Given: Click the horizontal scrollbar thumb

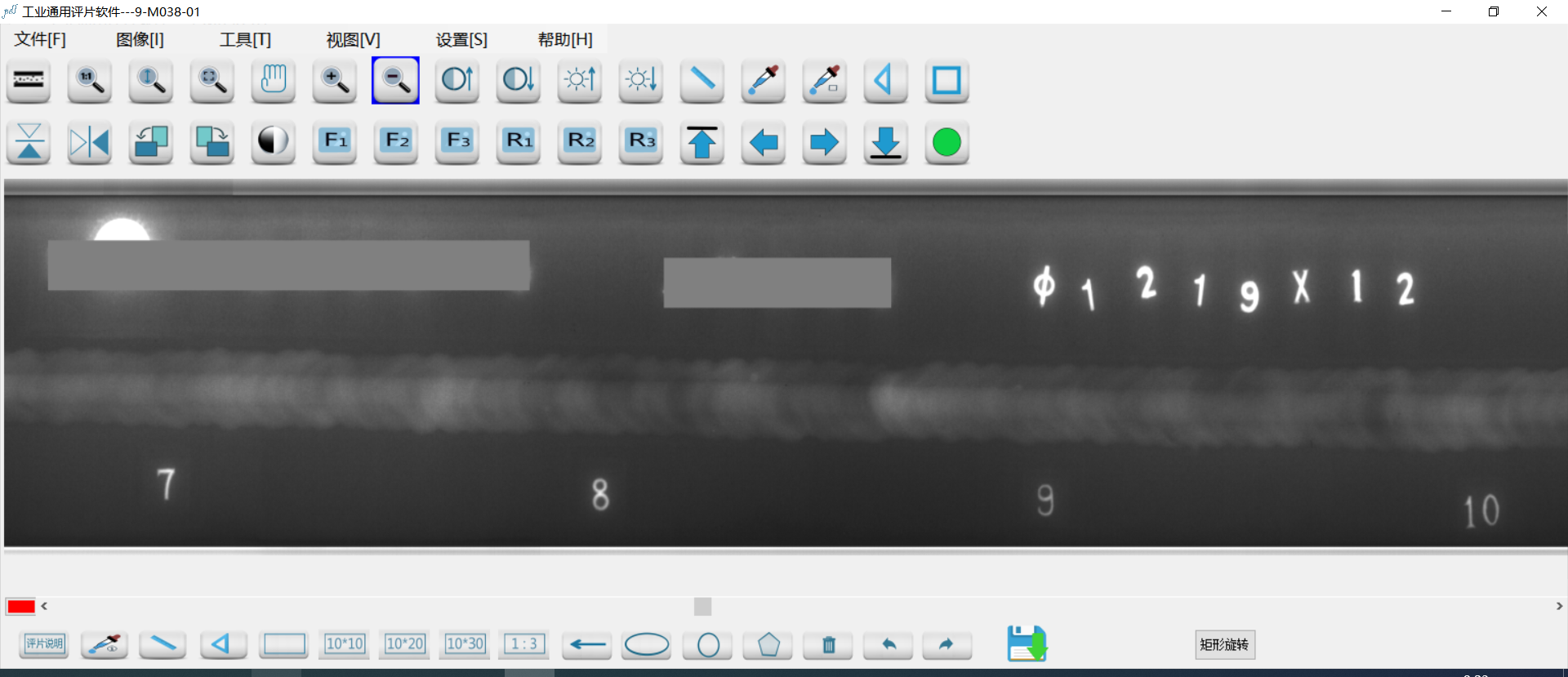Looking at the screenshot, I should coord(702,606).
